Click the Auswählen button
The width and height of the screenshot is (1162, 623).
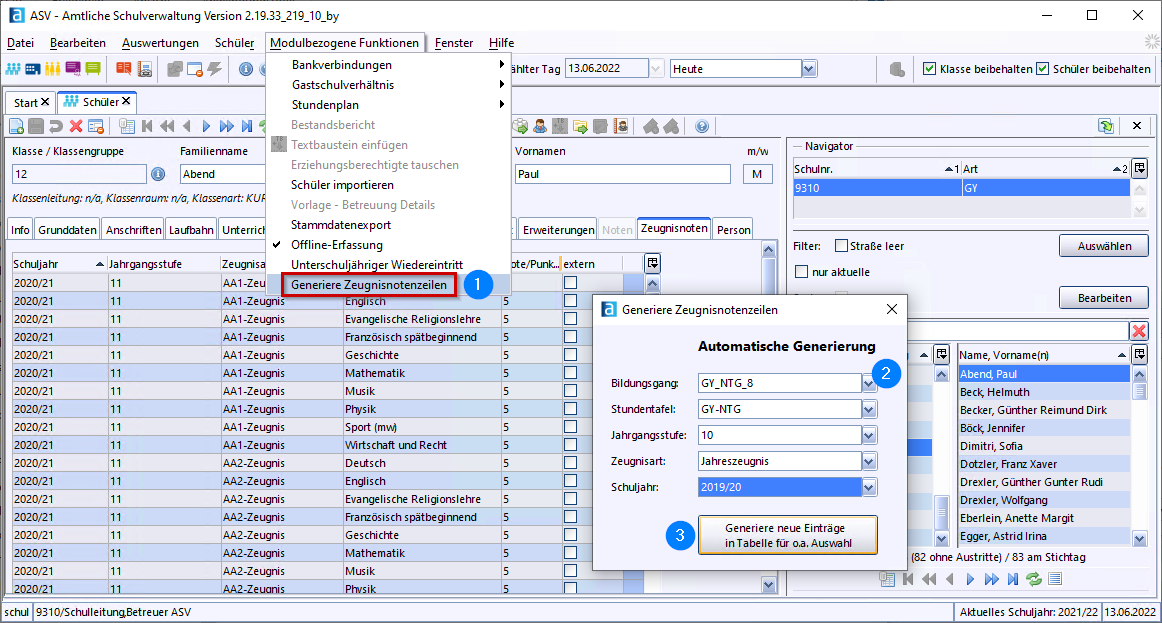(1104, 246)
